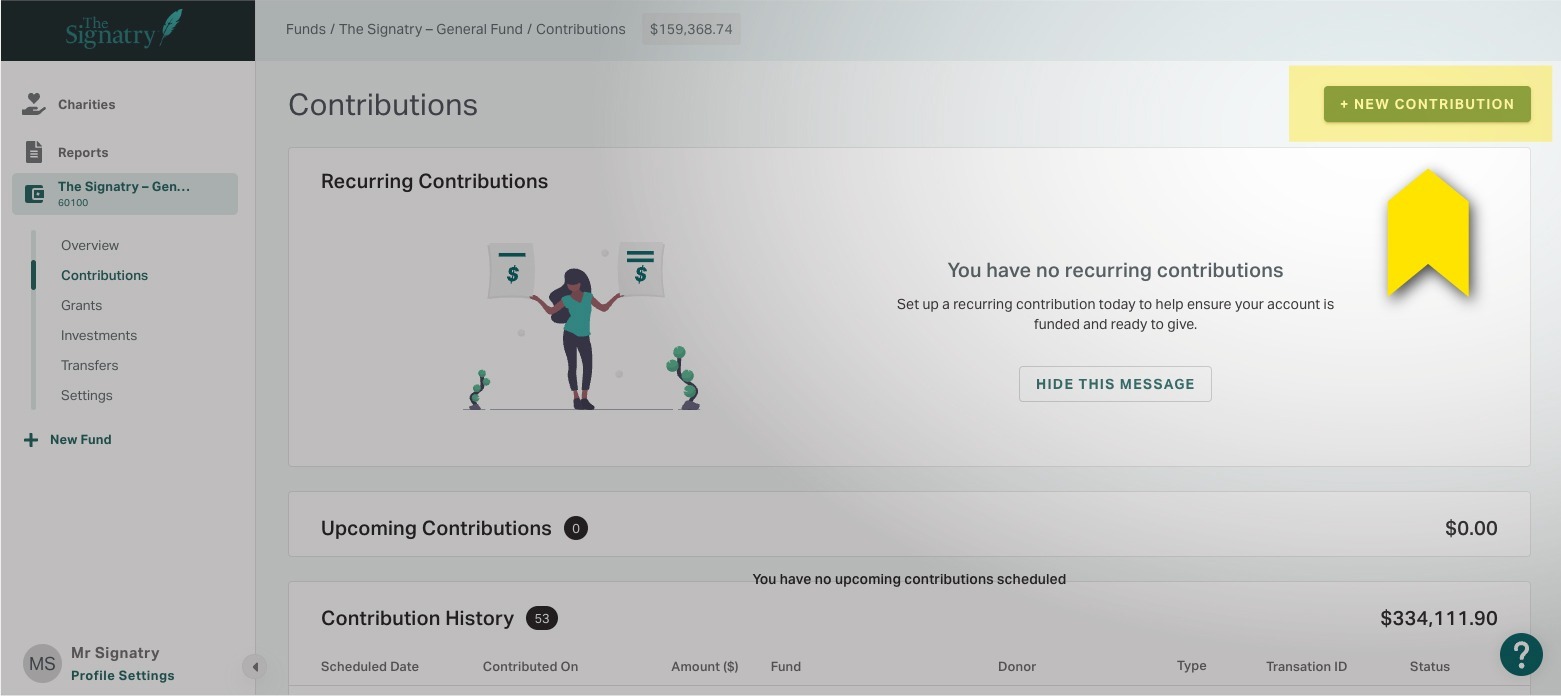Click the breadcrumb path Funds / General Fund

click(x=456, y=29)
